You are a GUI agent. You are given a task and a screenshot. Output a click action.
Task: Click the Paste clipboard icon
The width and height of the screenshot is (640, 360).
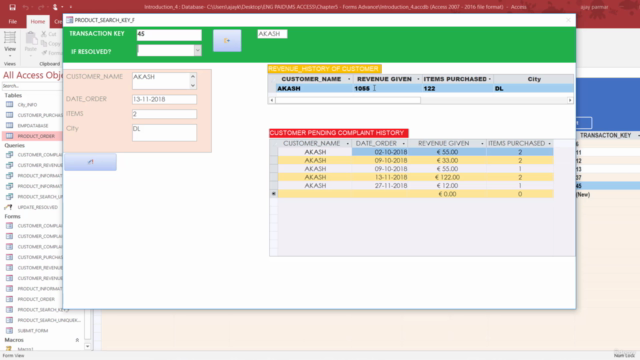pyautogui.click(x=31, y=38)
